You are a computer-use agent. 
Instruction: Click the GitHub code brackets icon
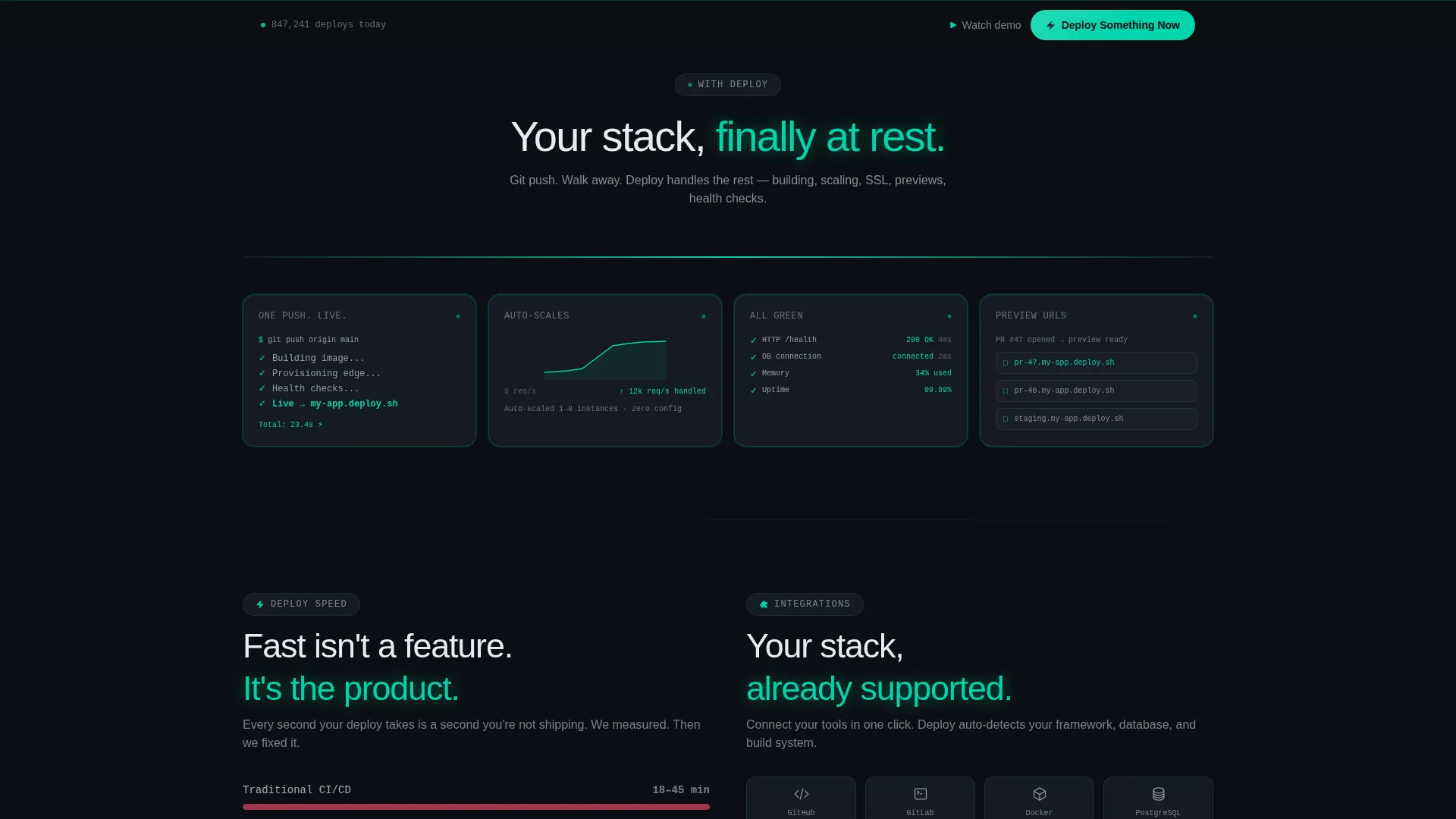pos(802,794)
